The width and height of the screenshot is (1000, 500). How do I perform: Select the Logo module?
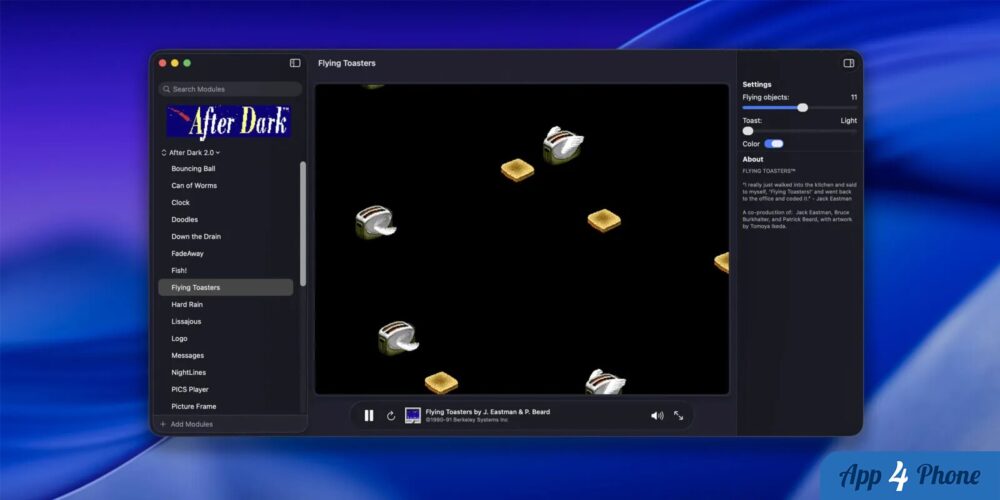[179, 339]
